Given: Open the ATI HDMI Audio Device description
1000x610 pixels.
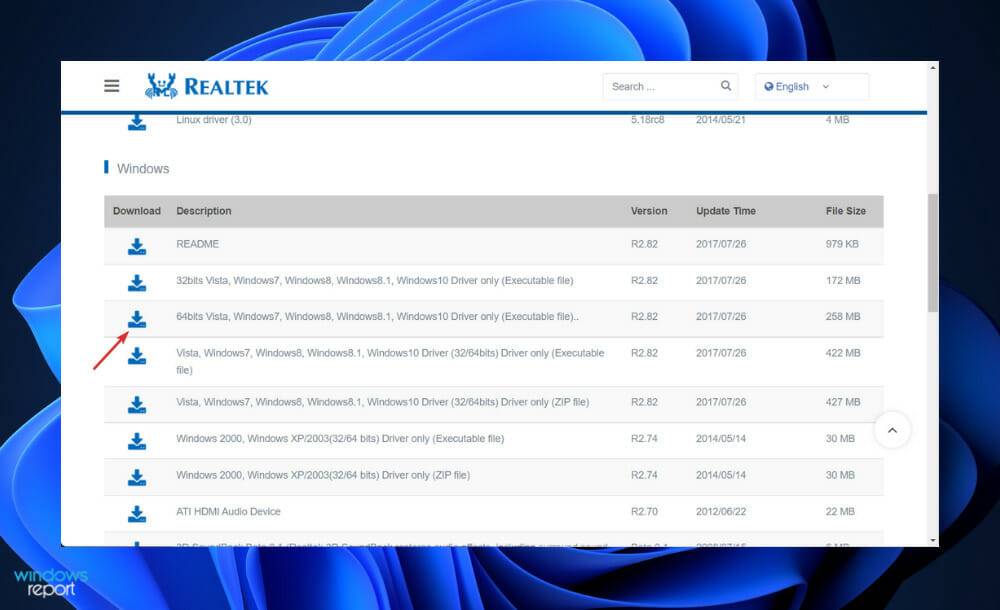Looking at the screenshot, I should [228, 511].
